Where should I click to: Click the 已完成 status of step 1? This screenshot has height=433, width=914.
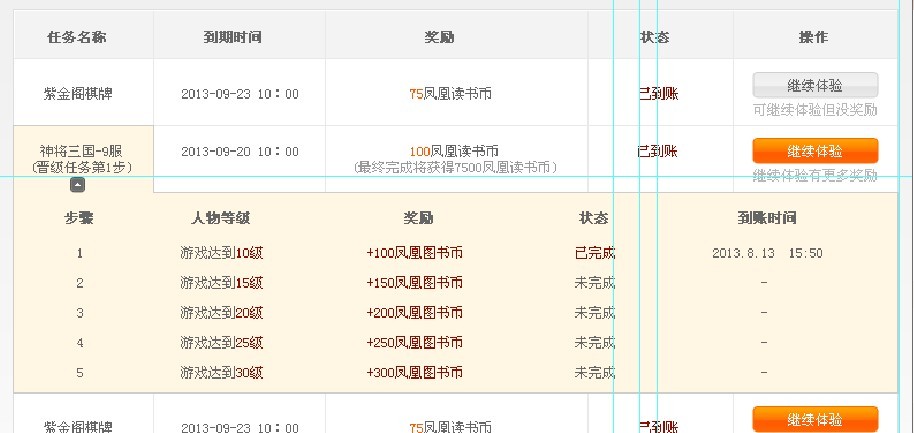(x=595, y=253)
